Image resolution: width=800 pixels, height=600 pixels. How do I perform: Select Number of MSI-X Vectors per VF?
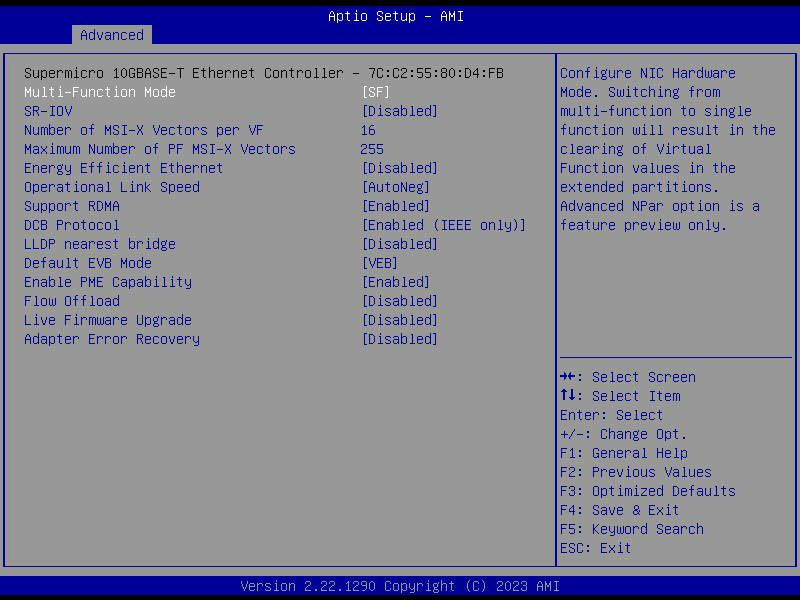tap(144, 130)
